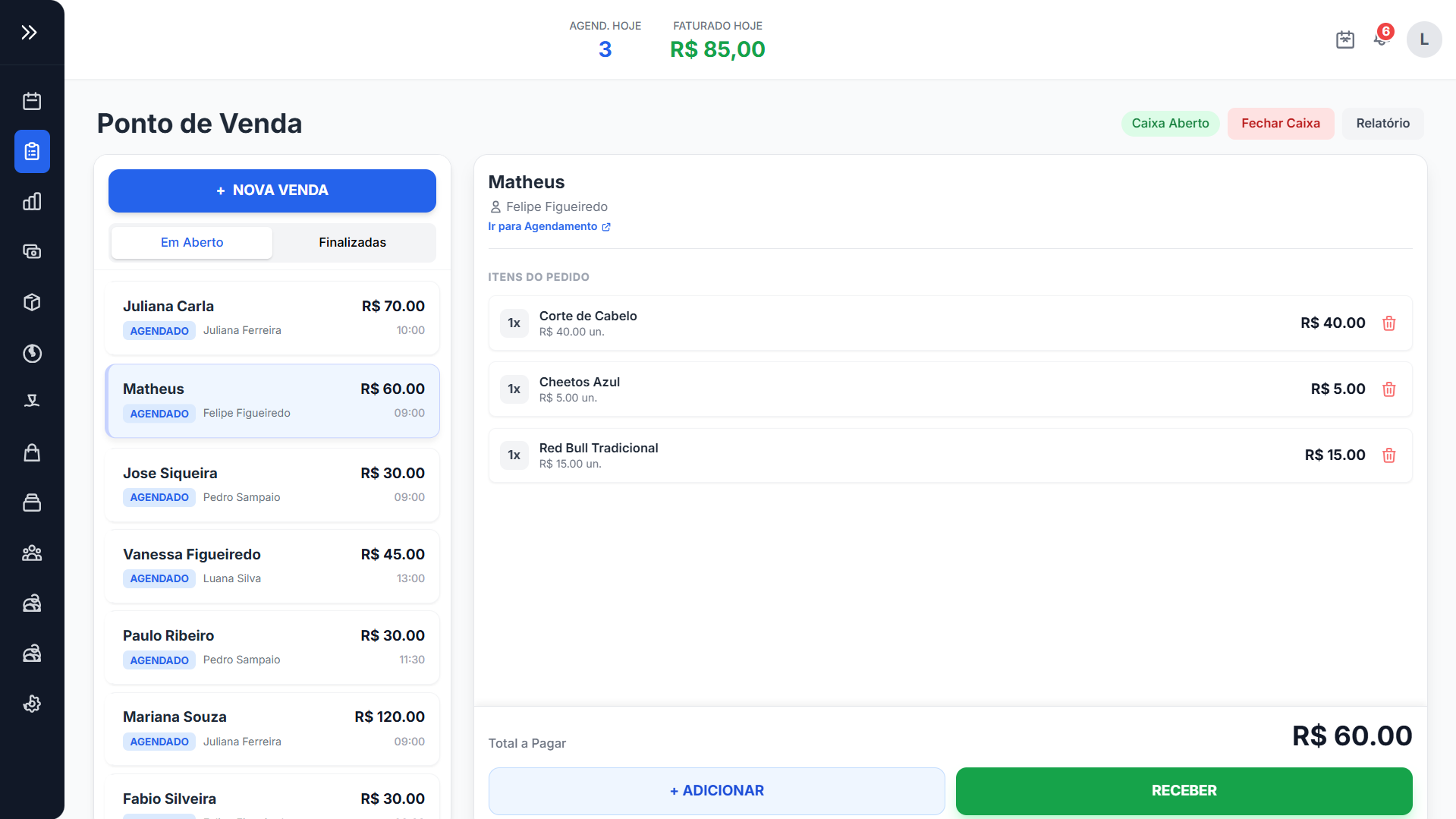Open the shopping bag icon in sidebar
1456x819 pixels.
click(x=32, y=452)
